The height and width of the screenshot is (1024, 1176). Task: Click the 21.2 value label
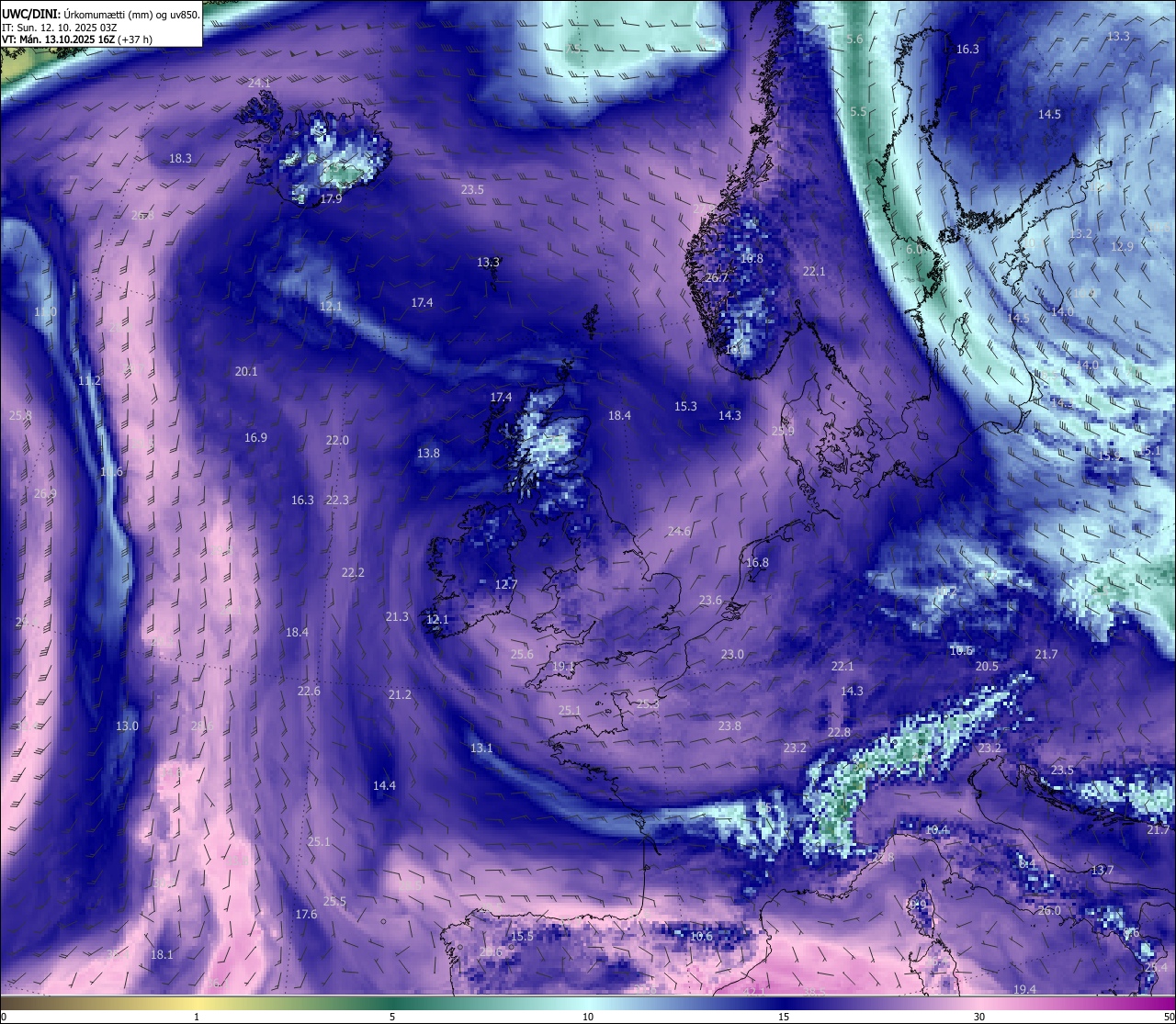click(x=400, y=695)
